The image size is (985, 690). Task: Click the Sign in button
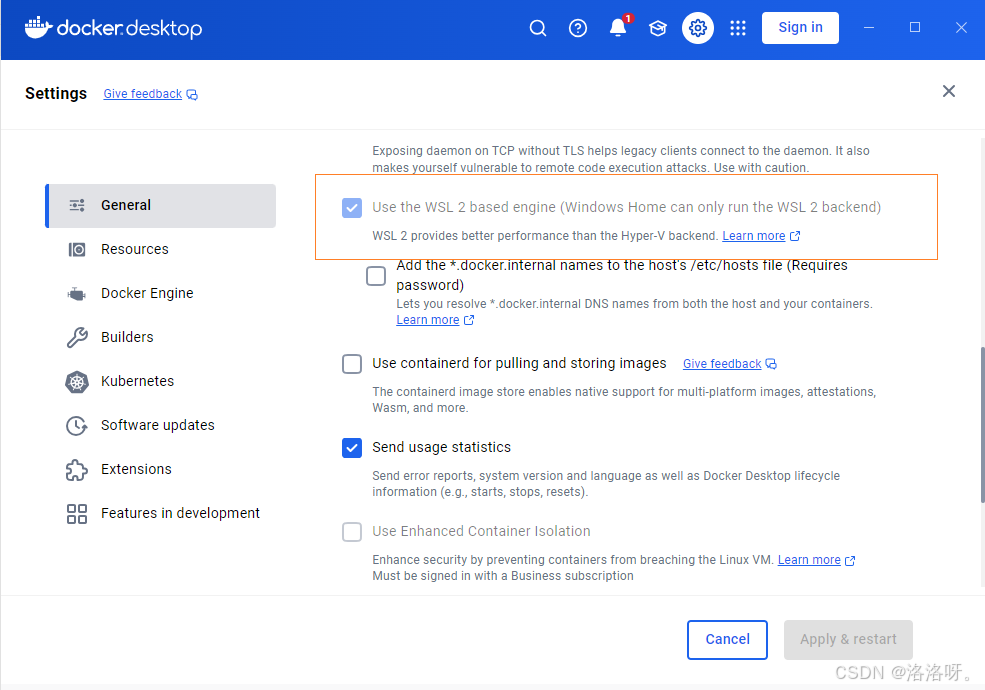(x=800, y=28)
